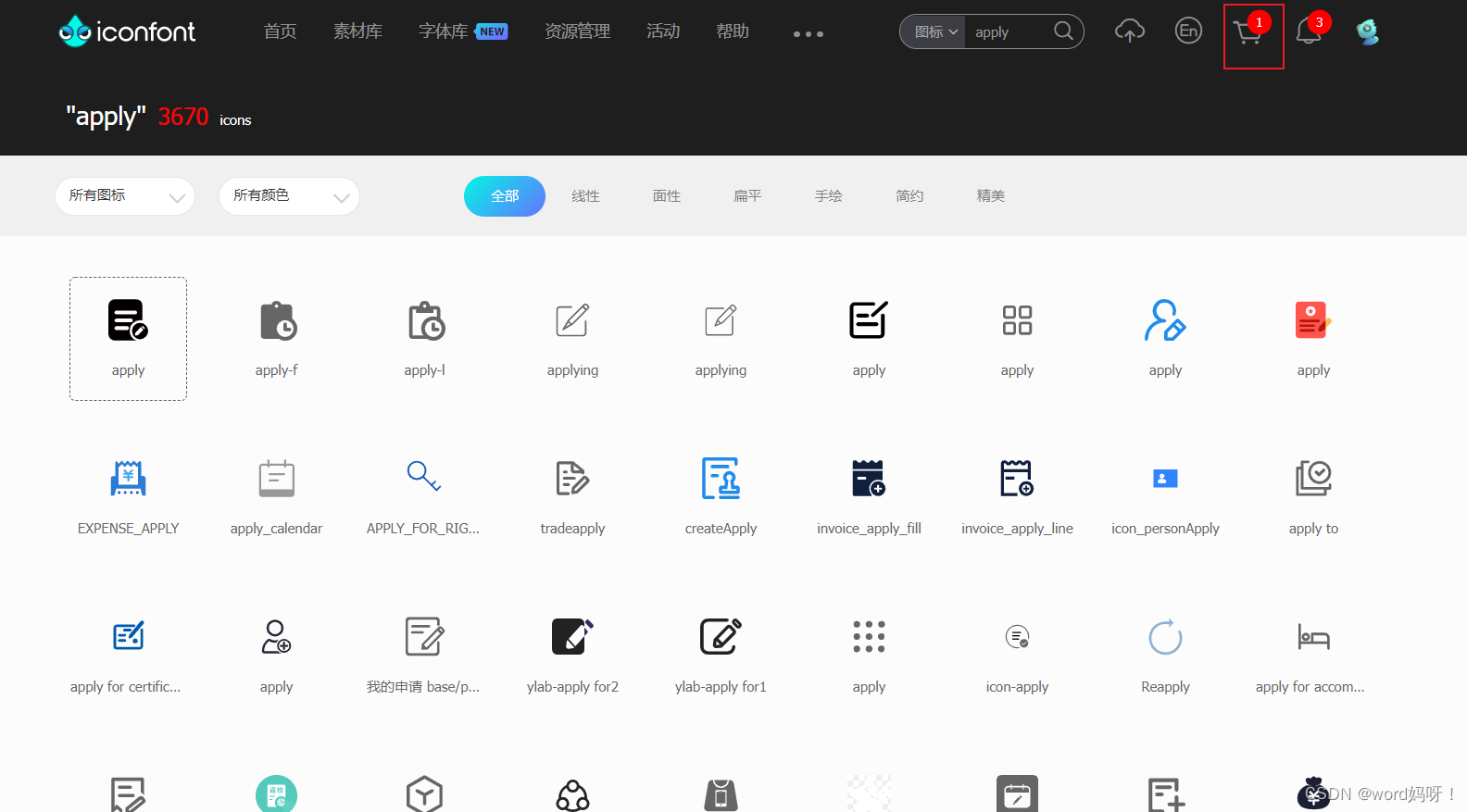Click the cloud upload icon
This screenshot has width=1467, height=812.
[1130, 31]
